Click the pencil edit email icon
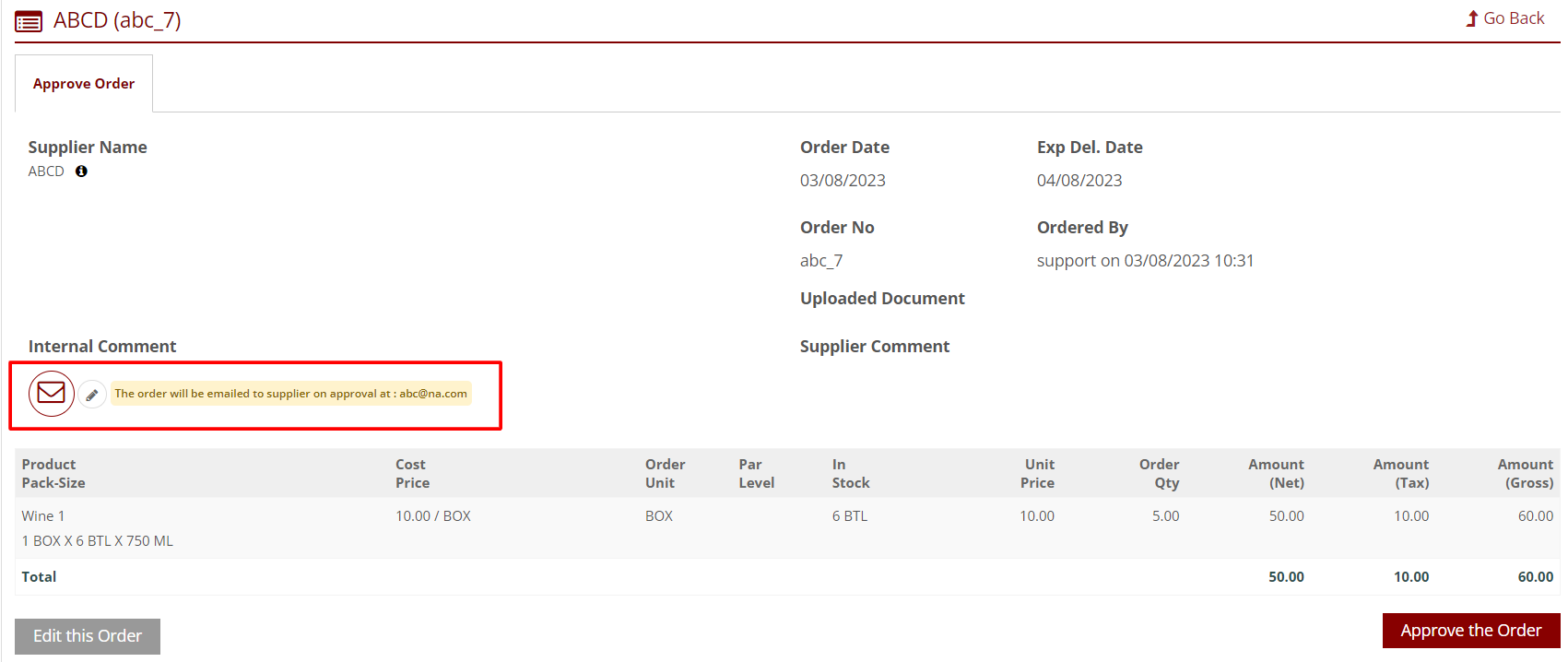 coord(92,395)
